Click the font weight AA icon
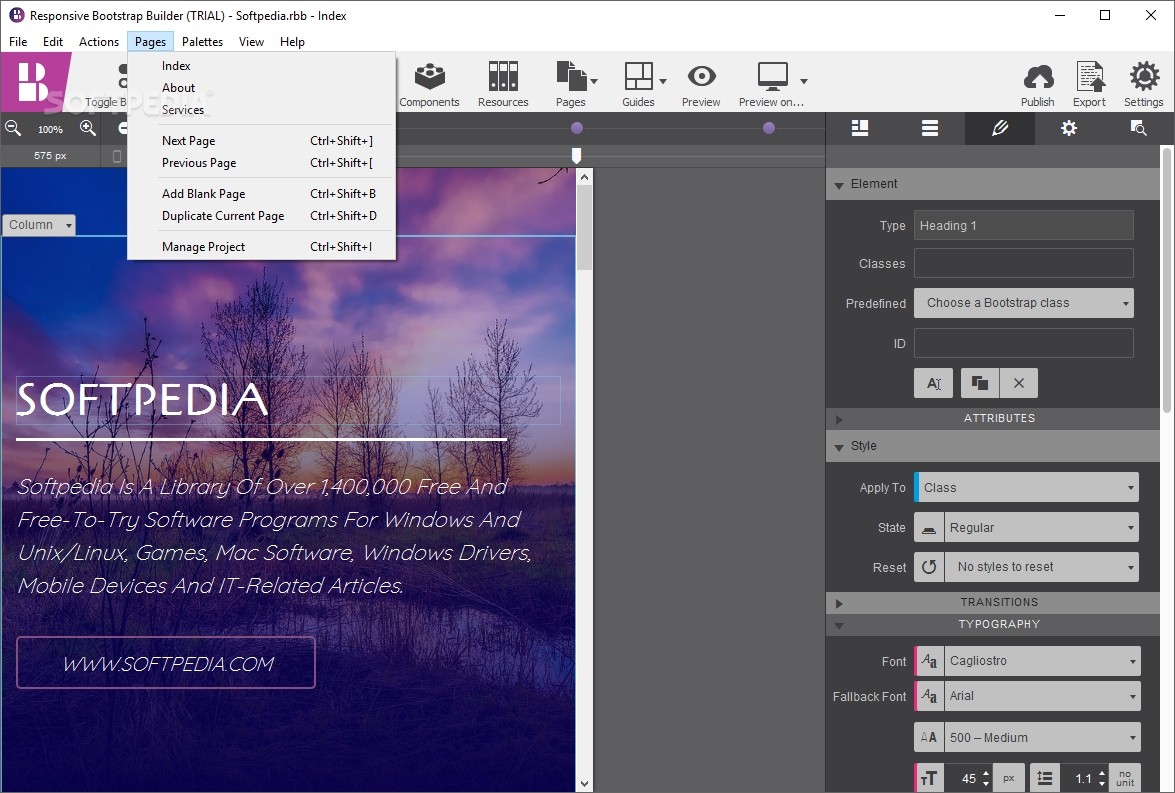Viewport: 1175px width, 793px height. point(929,738)
